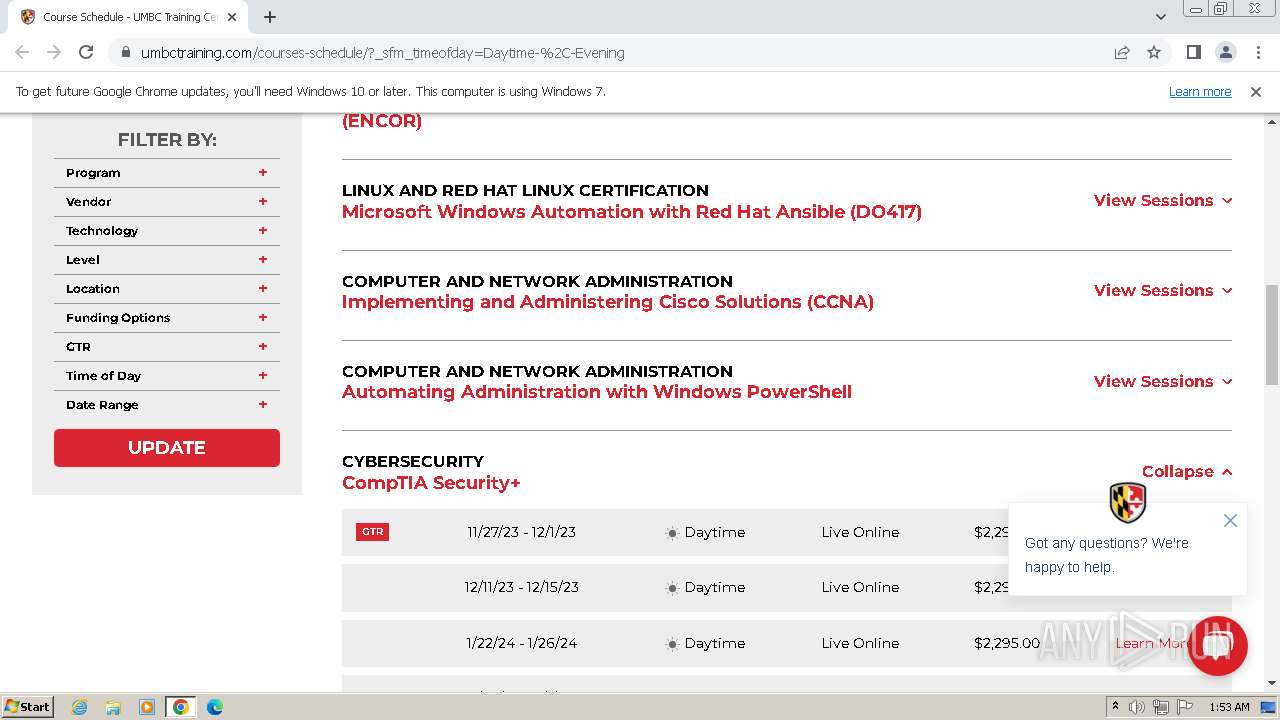
Task: Launch Microsoft Edge from the taskbar
Action: click(x=214, y=707)
